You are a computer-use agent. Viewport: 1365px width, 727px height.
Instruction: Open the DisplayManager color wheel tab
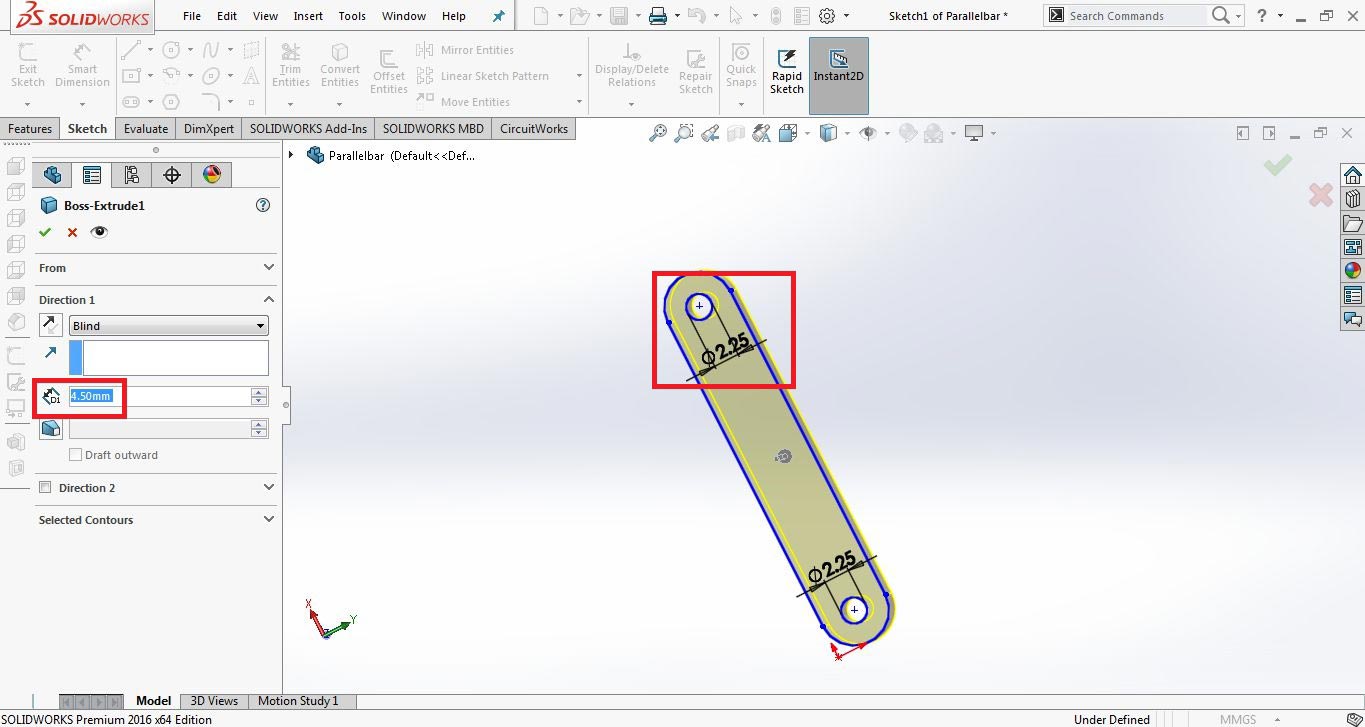[211, 175]
